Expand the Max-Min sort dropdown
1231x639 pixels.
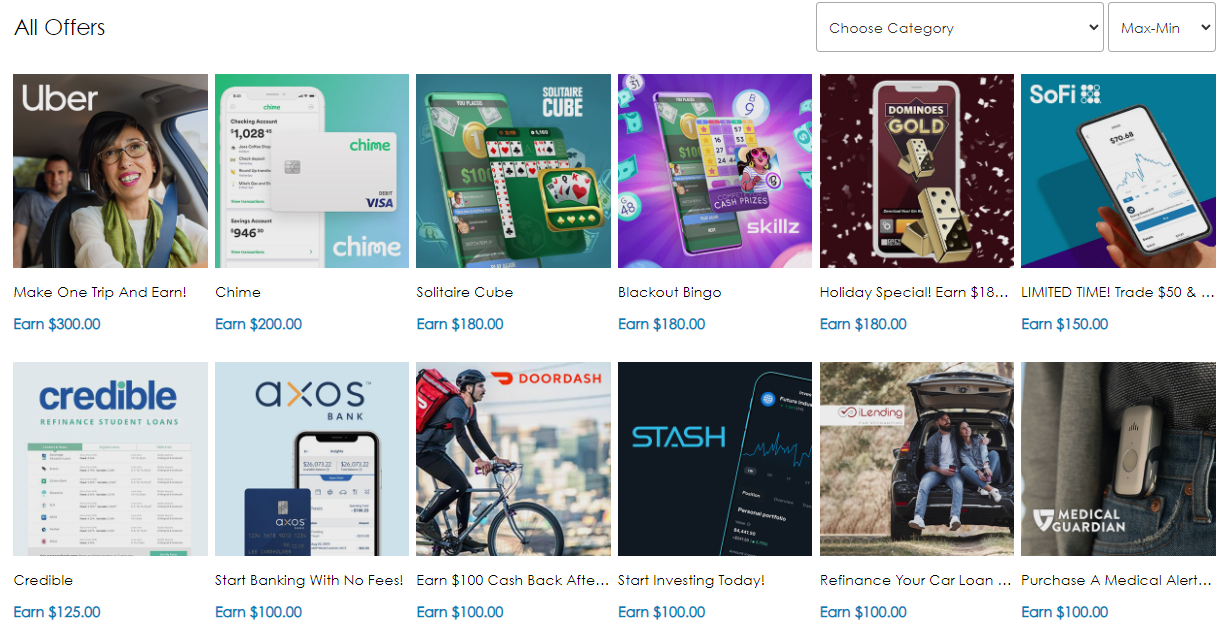(x=1162, y=27)
